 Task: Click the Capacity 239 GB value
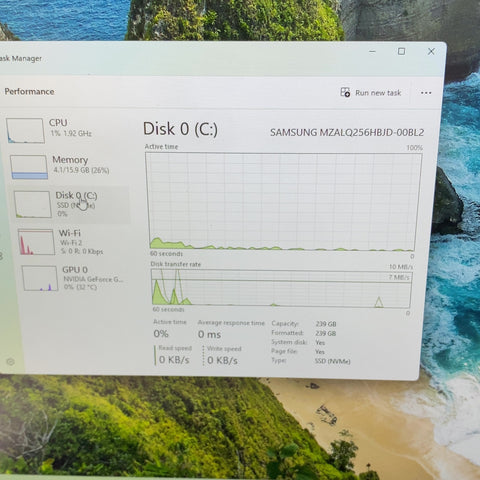tap(326, 324)
